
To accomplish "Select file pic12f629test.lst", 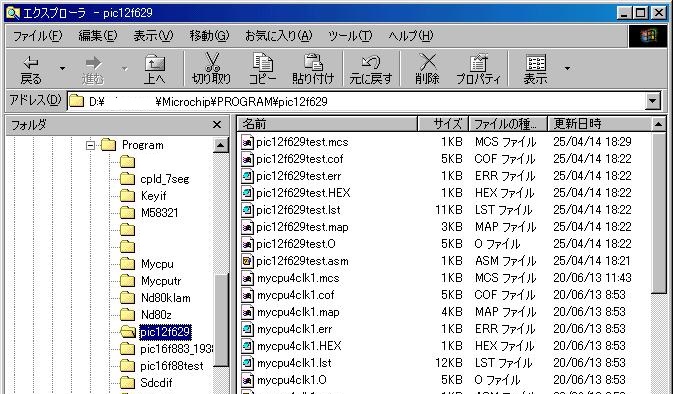I will (298, 210).
